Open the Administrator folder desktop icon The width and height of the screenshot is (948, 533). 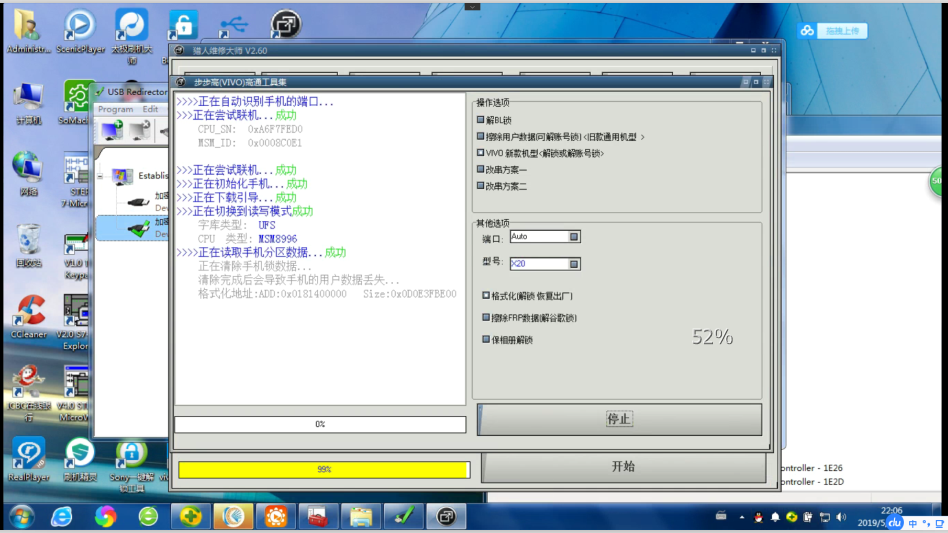pyautogui.click(x=28, y=31)
